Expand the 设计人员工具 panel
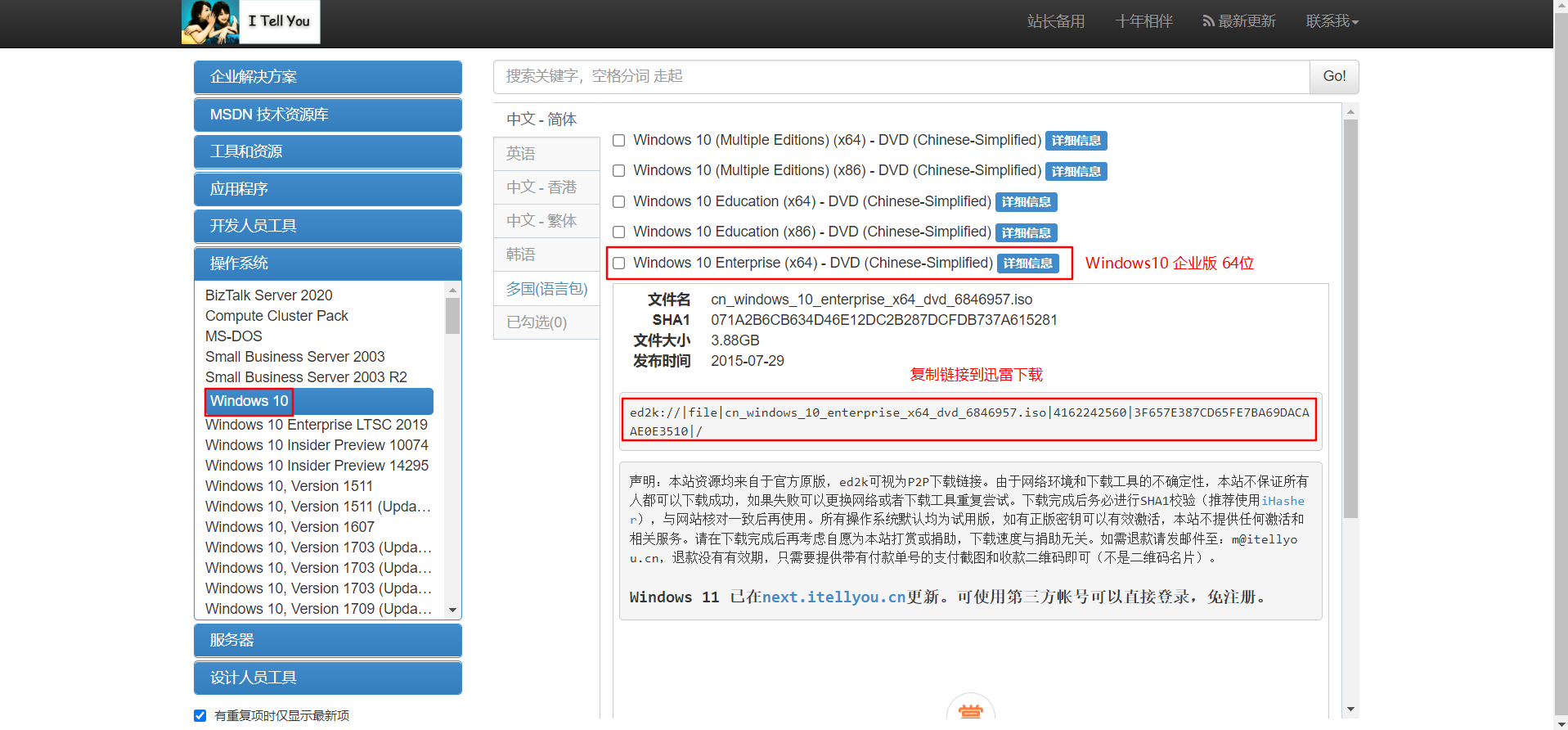Image resolution: width=1568 pixels, height=730 pixels. (x=328, y=678)
